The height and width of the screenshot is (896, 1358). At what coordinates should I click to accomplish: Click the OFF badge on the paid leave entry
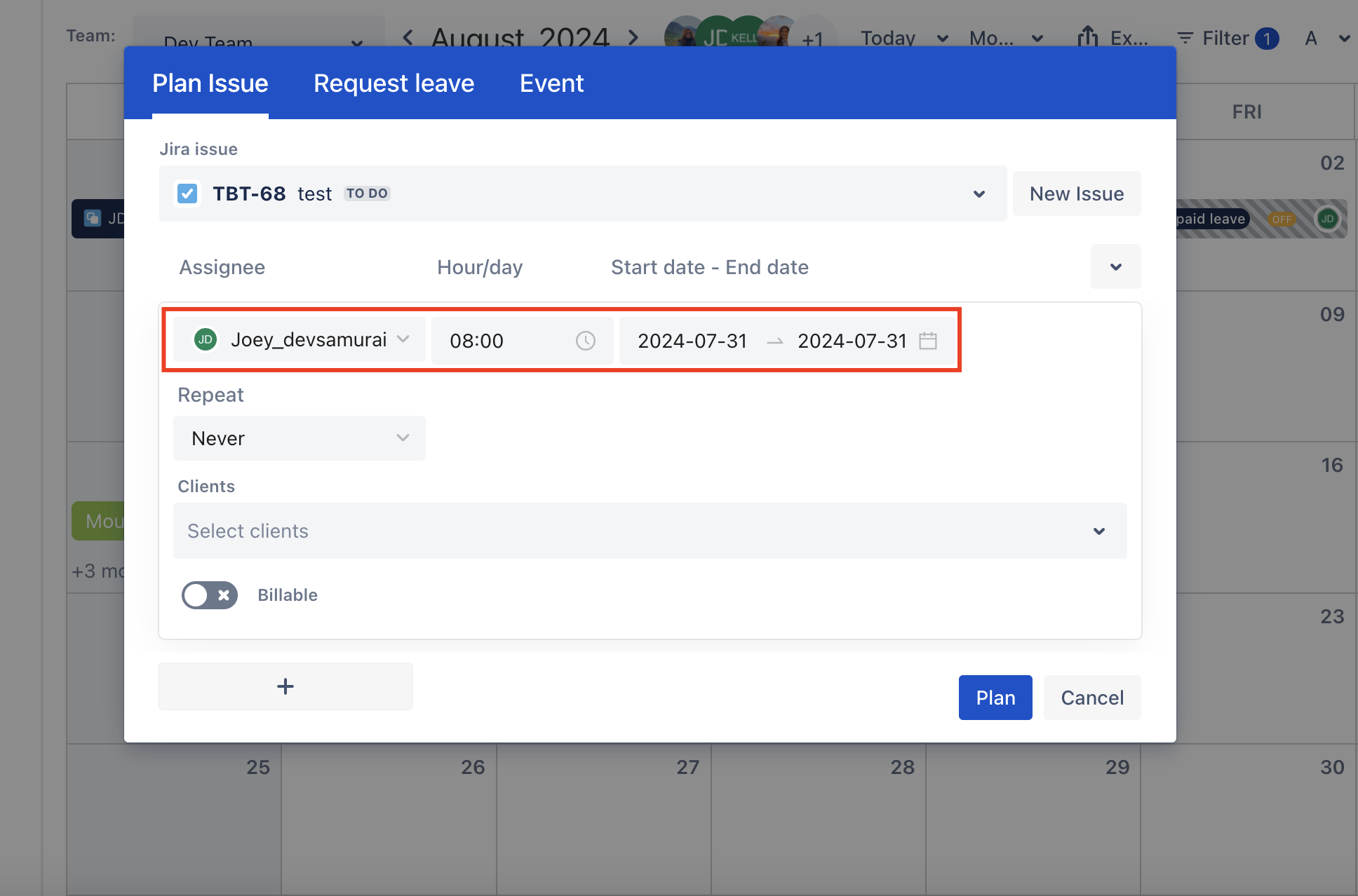[x=1282, y=219]
